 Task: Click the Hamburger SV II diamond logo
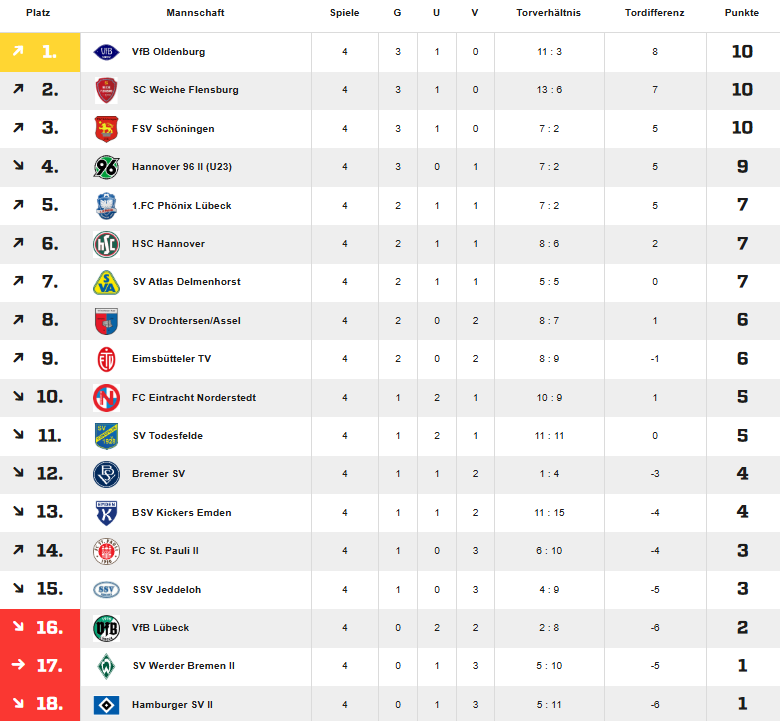pos(106,705)
